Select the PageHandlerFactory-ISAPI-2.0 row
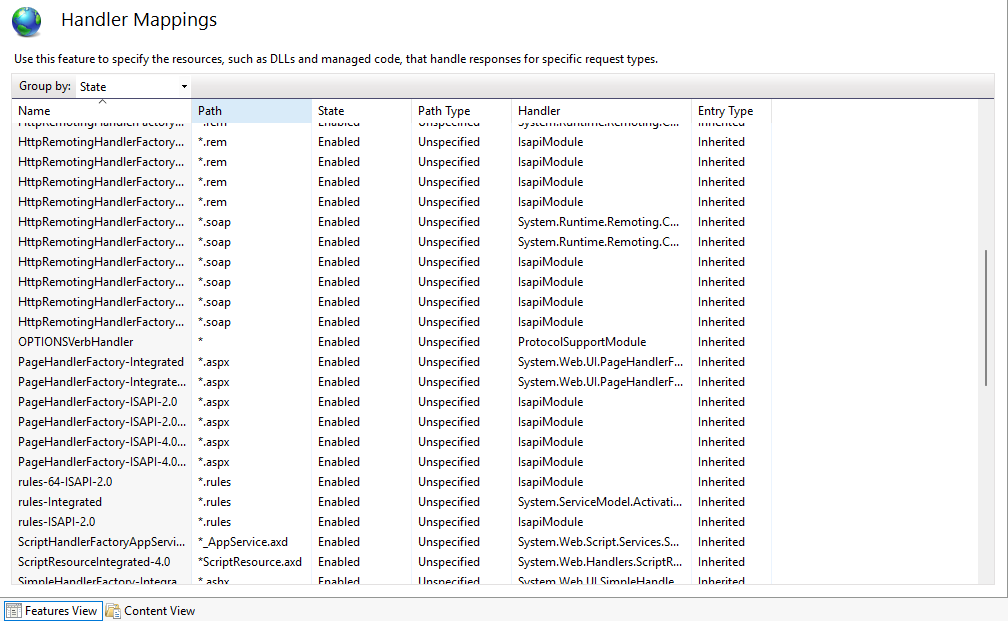1008x621 pixels. [x=392, y=402]
